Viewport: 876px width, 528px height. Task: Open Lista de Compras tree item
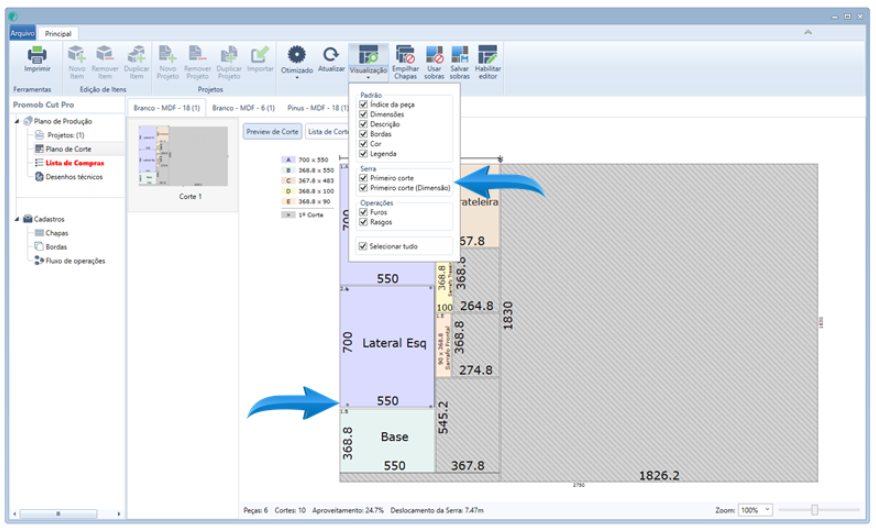(x=74, y=163)
